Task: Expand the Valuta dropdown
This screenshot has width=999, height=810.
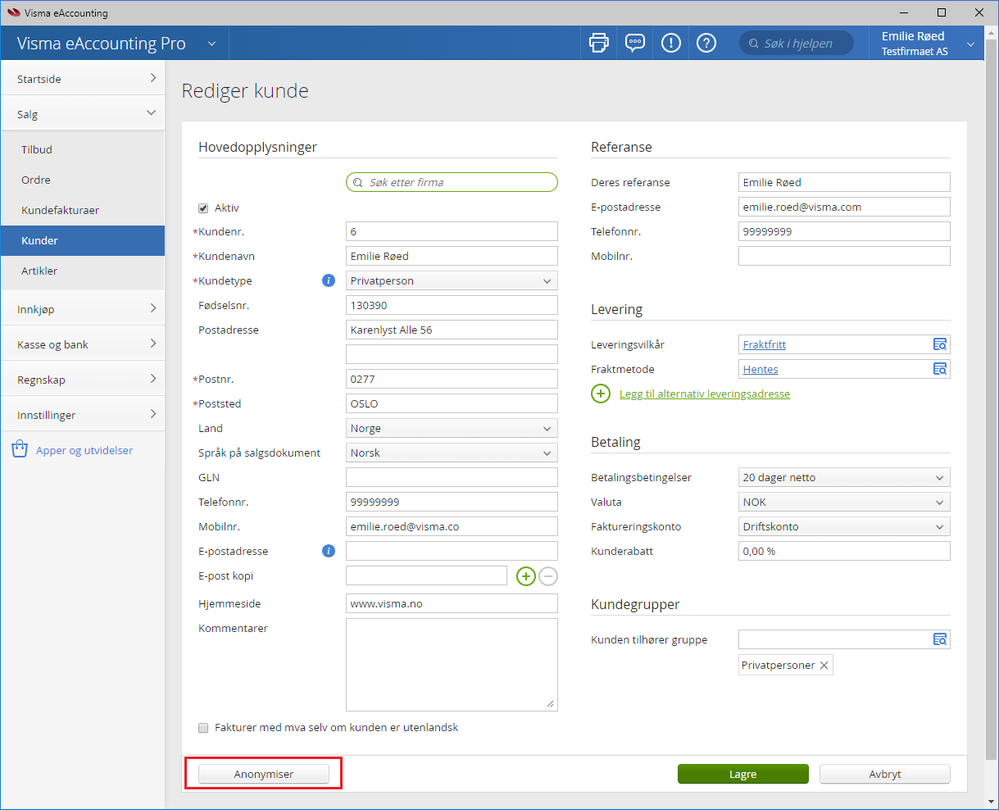Action: coord(843,502)
